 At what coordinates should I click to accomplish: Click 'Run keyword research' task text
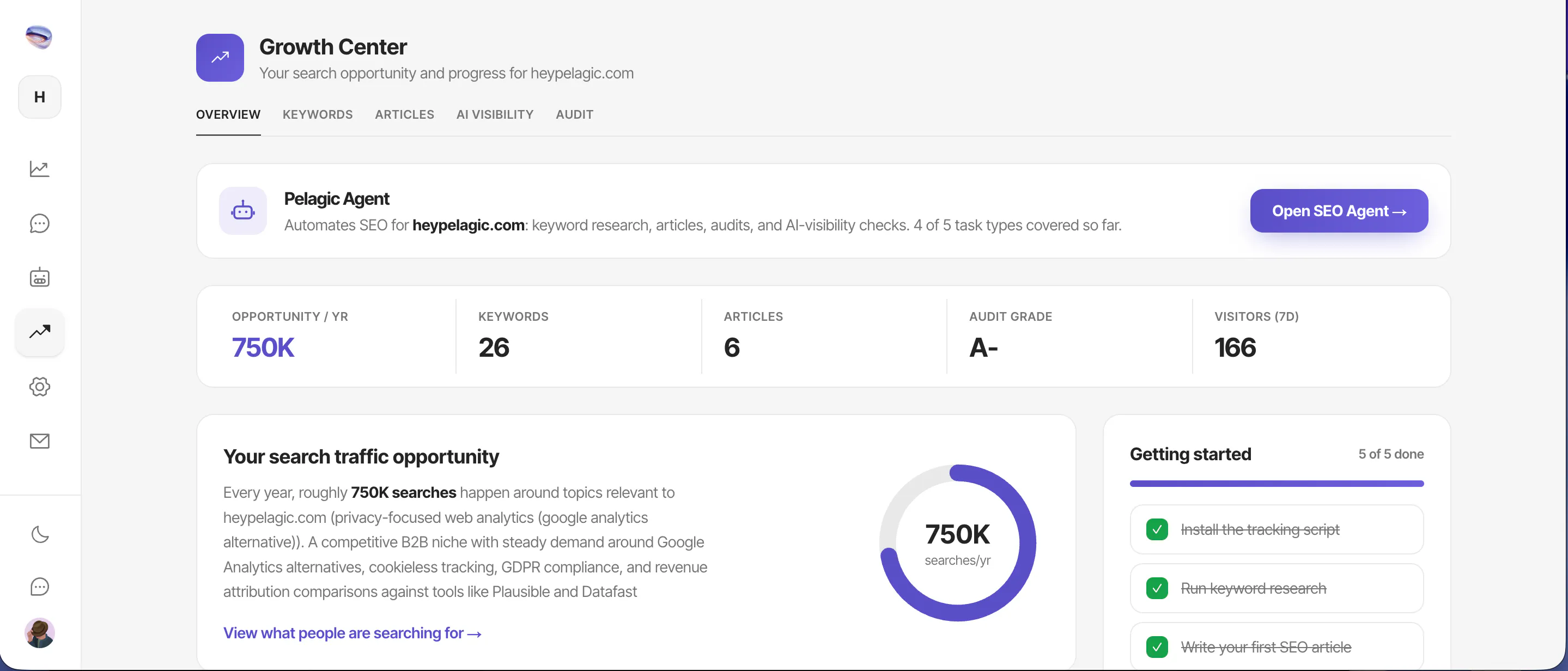1253,588
